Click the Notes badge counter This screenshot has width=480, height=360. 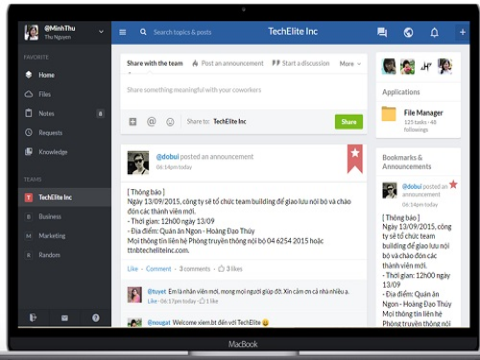[x=100, y=114]
